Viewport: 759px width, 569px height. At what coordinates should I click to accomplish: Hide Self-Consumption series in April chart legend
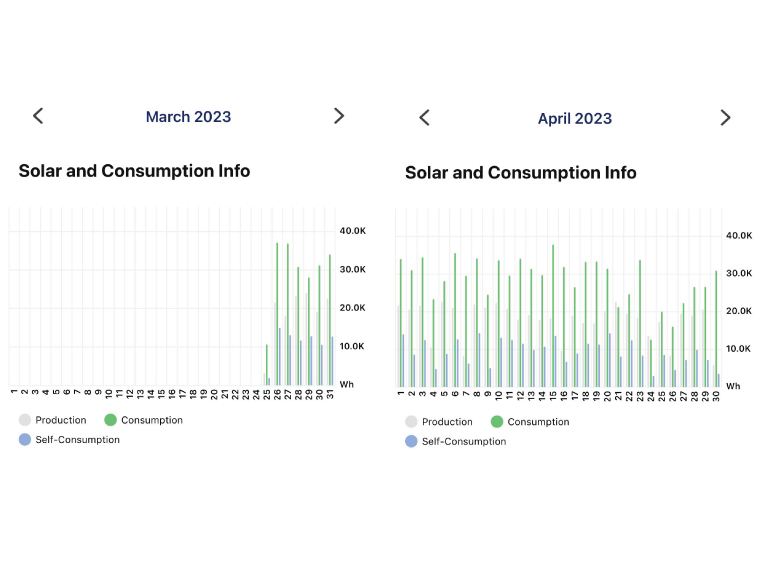click(x=463, y=442)
